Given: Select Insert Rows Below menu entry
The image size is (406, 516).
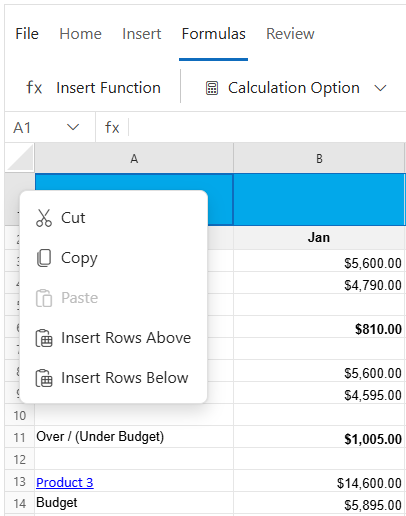Looking at the screenshot, I should [114, 378].
